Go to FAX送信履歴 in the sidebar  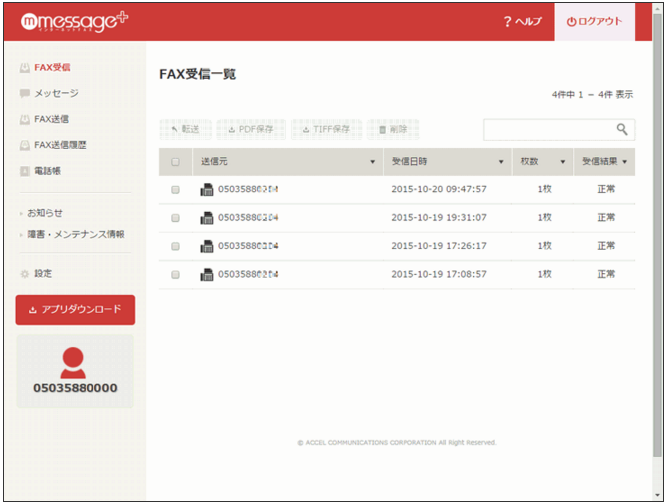[59, 145]
